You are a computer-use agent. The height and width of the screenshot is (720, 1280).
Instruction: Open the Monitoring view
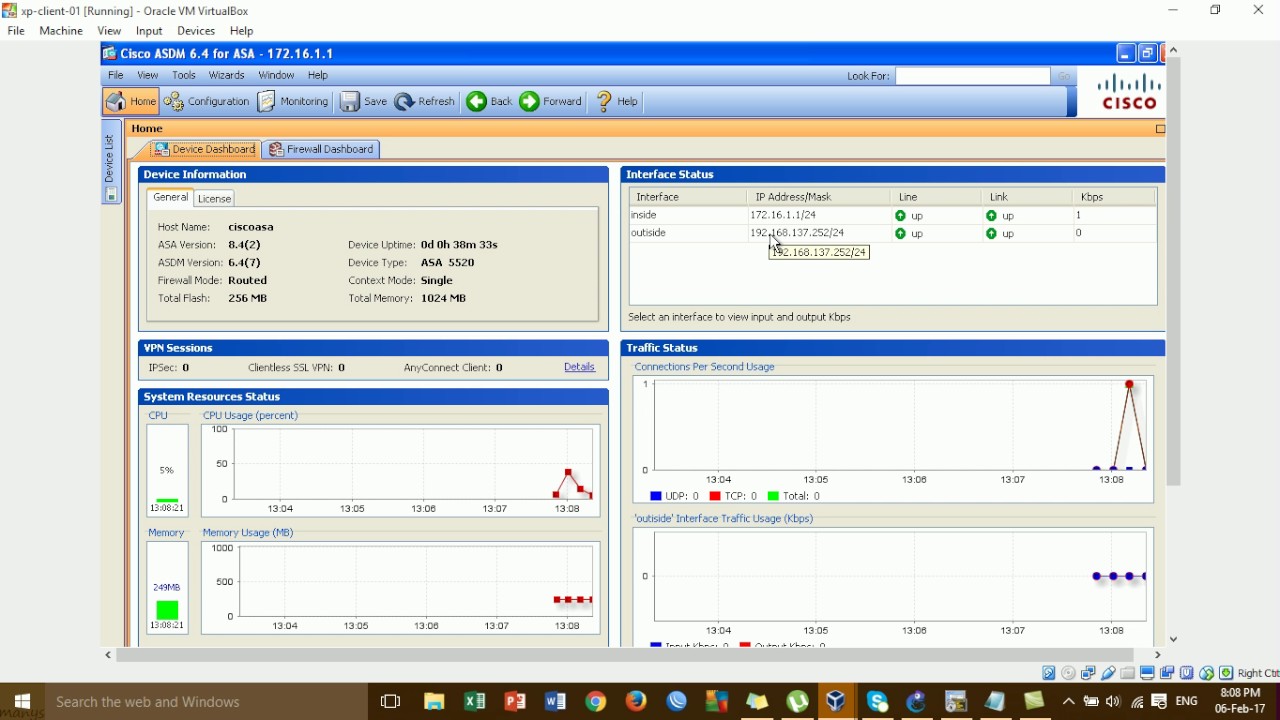pyautogui.click(x=293, y=101)
